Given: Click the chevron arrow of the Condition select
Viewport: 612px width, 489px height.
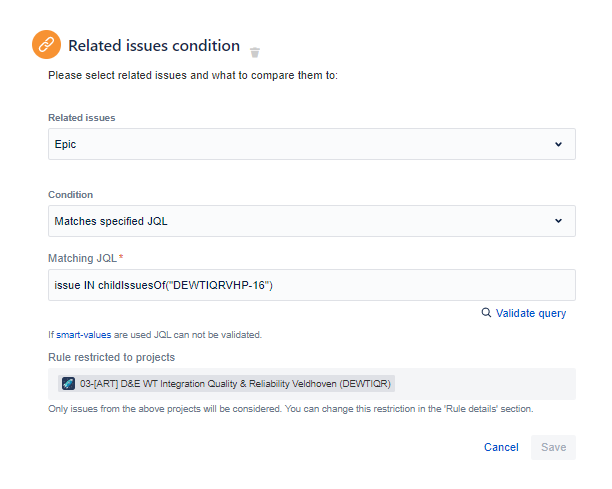Looking at the screenshot, I should coord(558,221).
